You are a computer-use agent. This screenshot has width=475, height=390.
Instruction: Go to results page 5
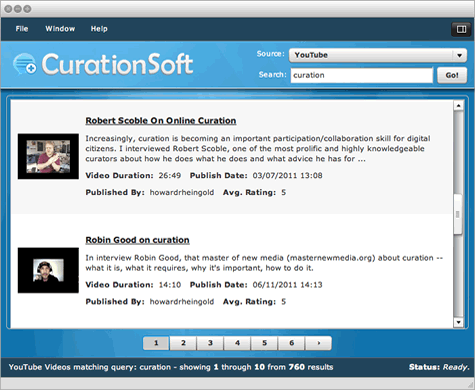[264, 343]
